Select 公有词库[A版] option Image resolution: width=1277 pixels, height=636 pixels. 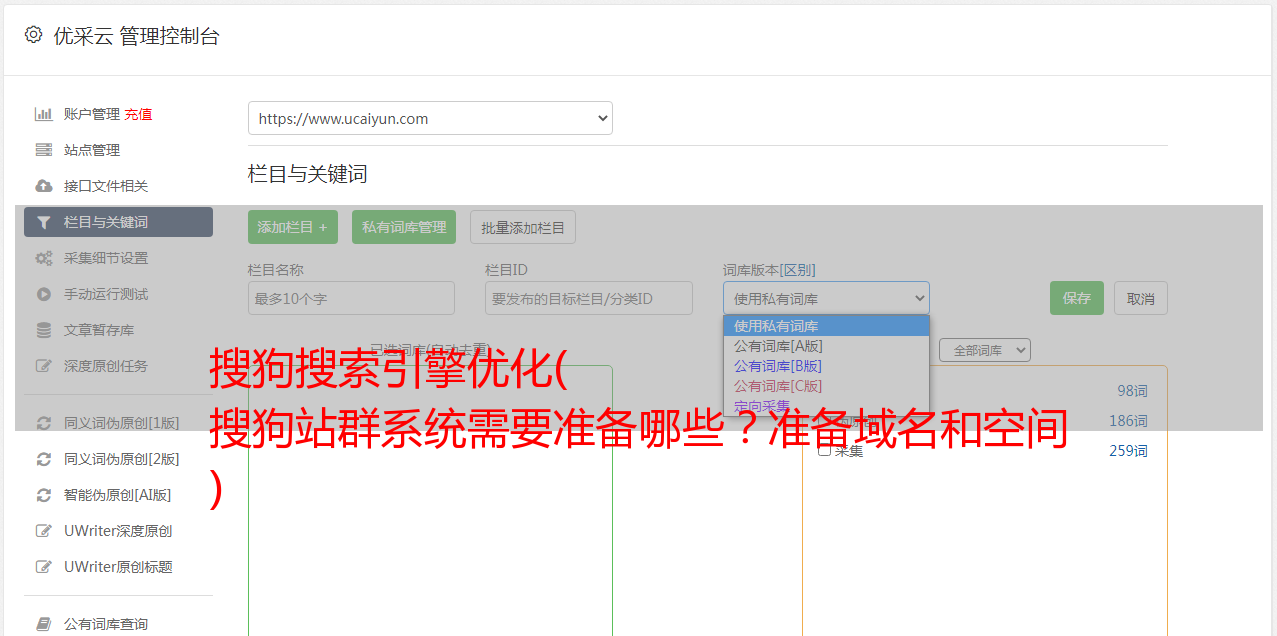pyautogui.click(x=826, y=346)
